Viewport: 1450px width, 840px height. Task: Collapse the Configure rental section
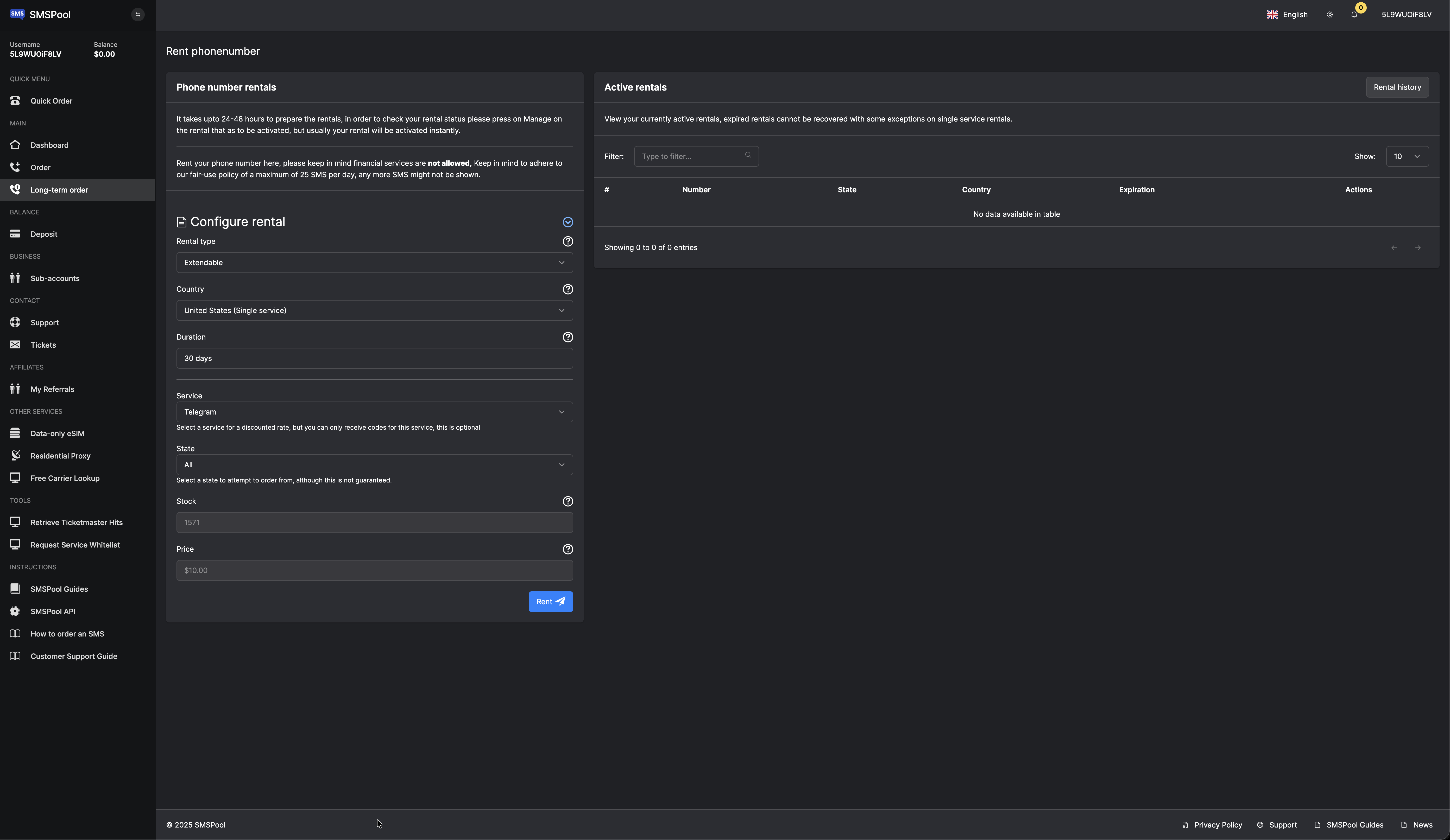pos(568,221)
